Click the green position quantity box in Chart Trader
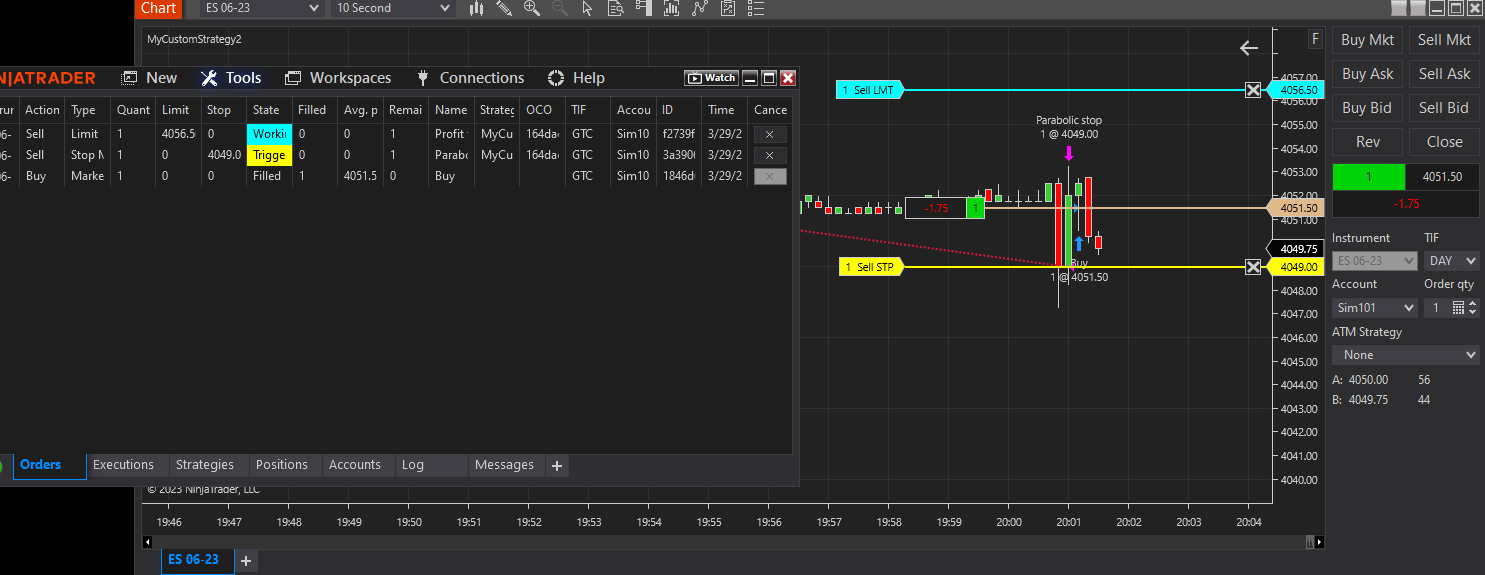Screen dimensions: 1485x575 [x=1369, y=177]
